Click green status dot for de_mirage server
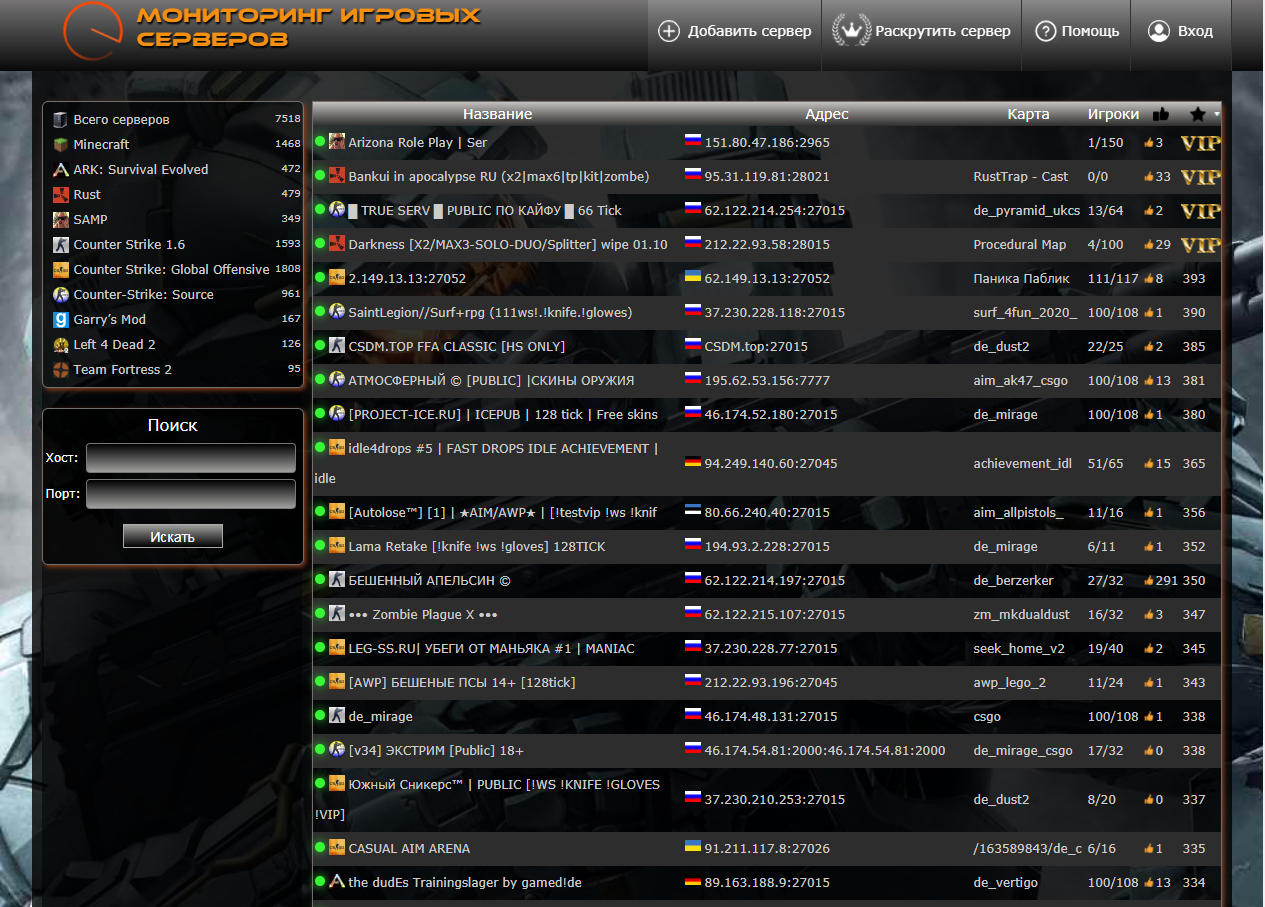This screenshot has height=907, width=1265. pos(320,716)
